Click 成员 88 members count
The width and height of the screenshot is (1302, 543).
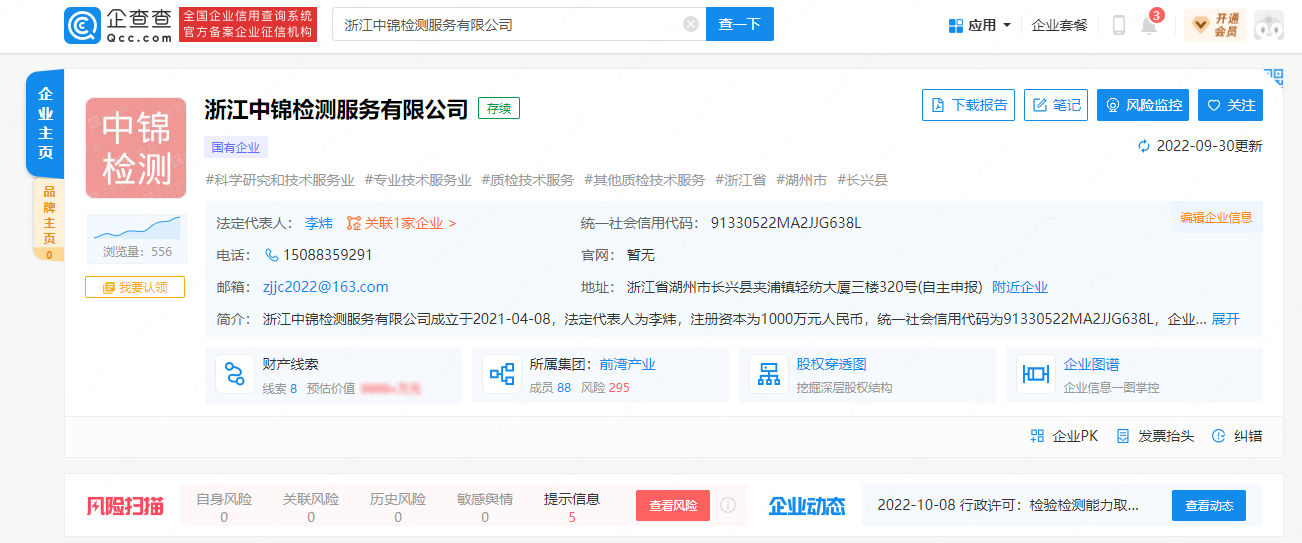[x=550, y=388]
